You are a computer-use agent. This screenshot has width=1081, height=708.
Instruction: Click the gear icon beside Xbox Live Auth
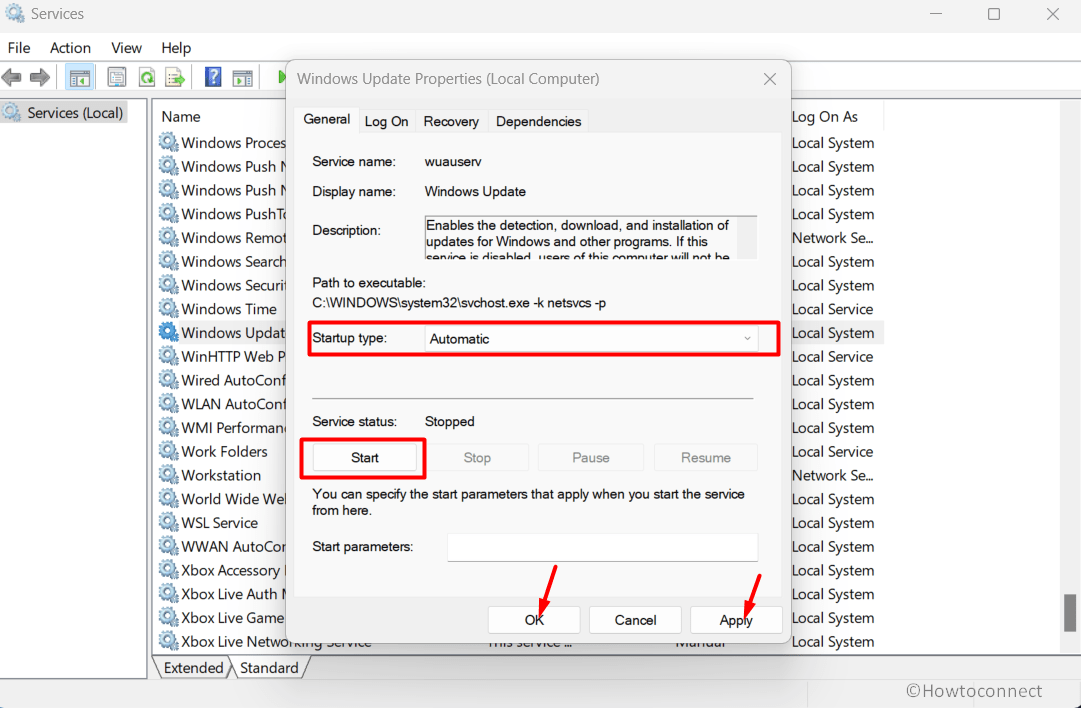tap(168, 593)
